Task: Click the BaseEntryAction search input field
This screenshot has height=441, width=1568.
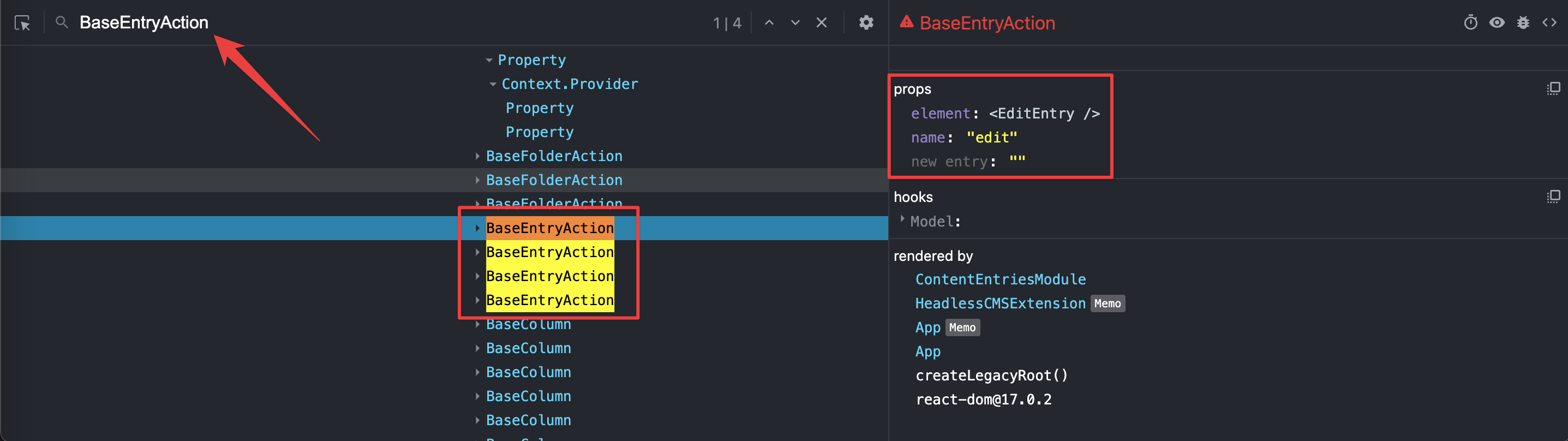Action: (365, 23)
